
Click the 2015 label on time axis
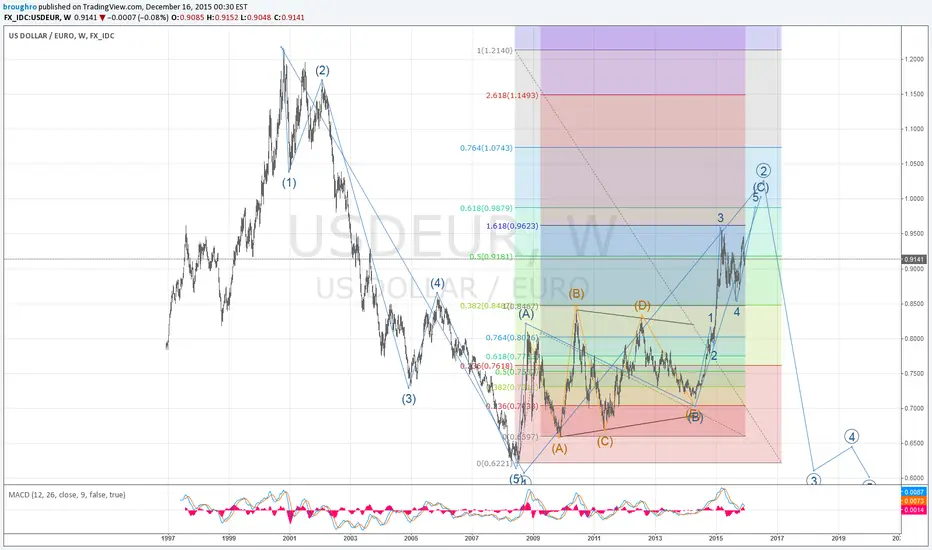(x=716, y=538)
